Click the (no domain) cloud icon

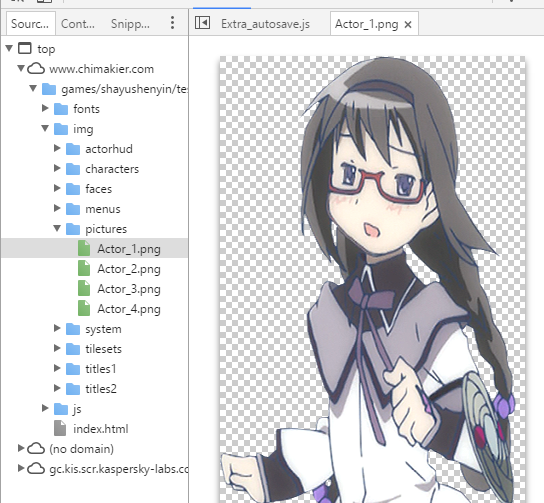pyautogui.click(x=36, y=449)
